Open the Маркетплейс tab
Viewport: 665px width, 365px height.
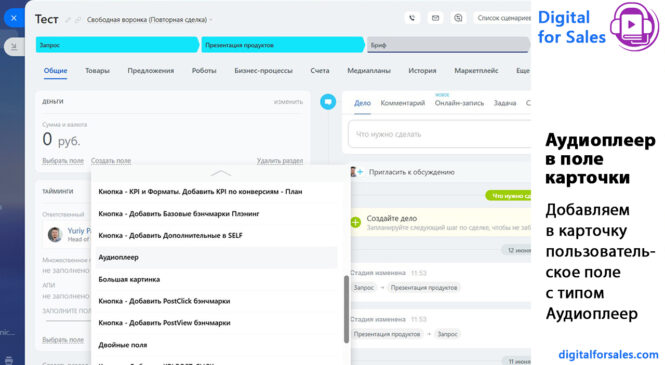tap(476, 71)
